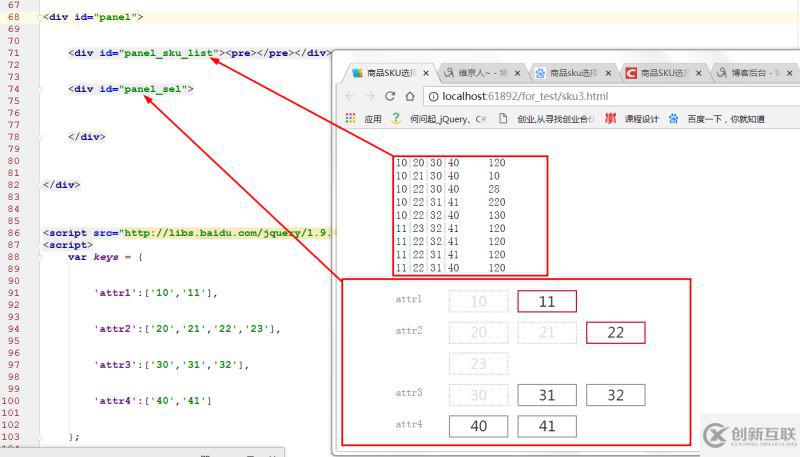Click SKU row value 130

(497, 215)
